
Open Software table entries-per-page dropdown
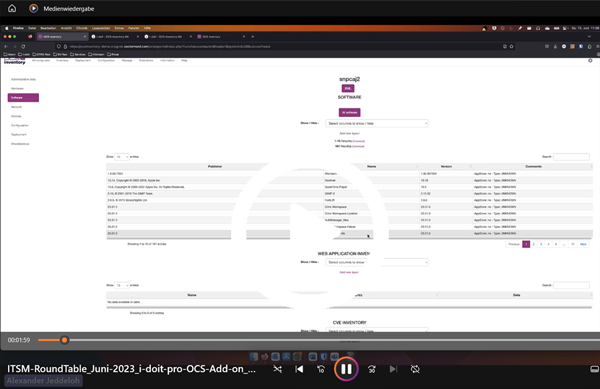click(122, 157)
